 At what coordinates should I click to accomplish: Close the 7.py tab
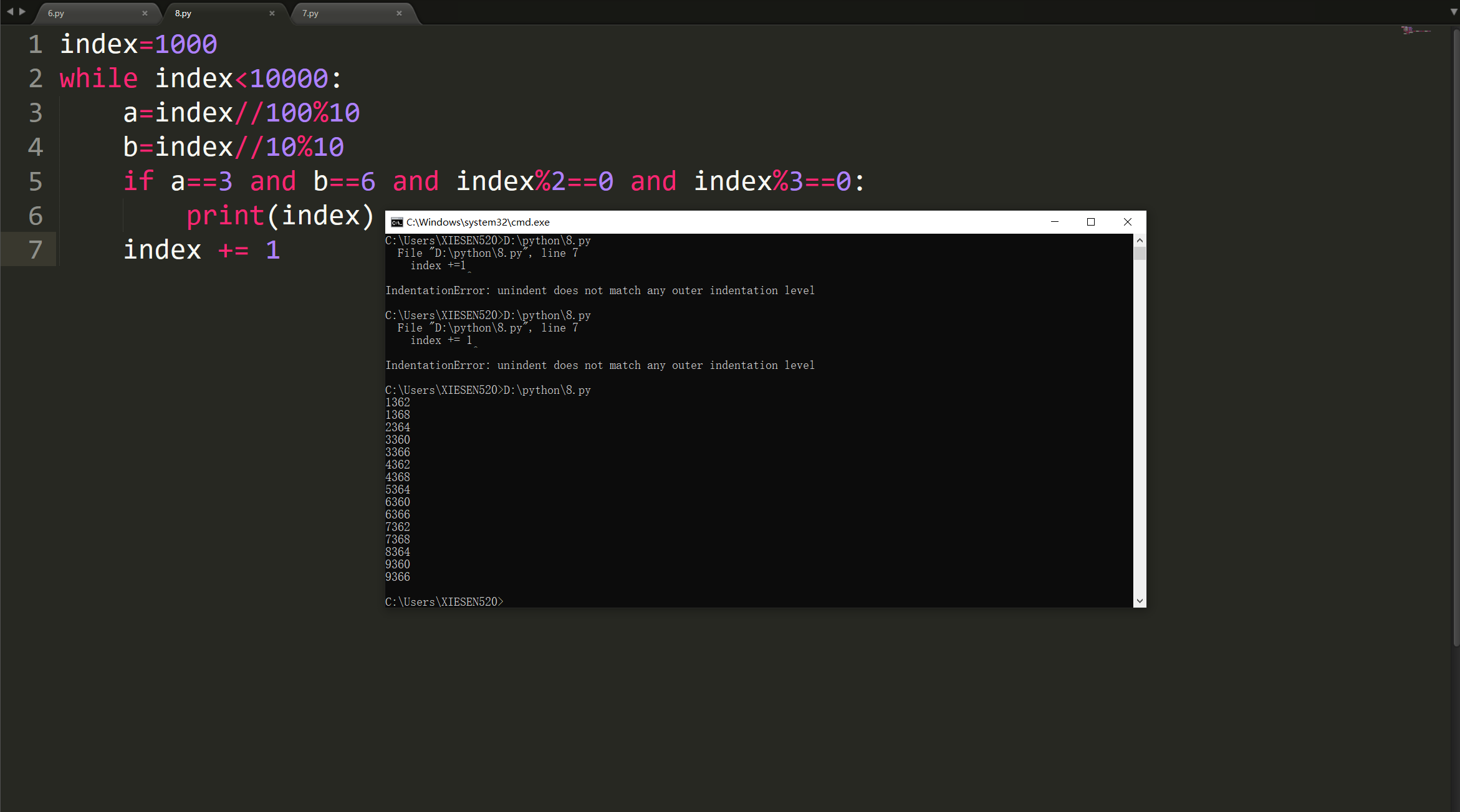click(x=399, y=13)
